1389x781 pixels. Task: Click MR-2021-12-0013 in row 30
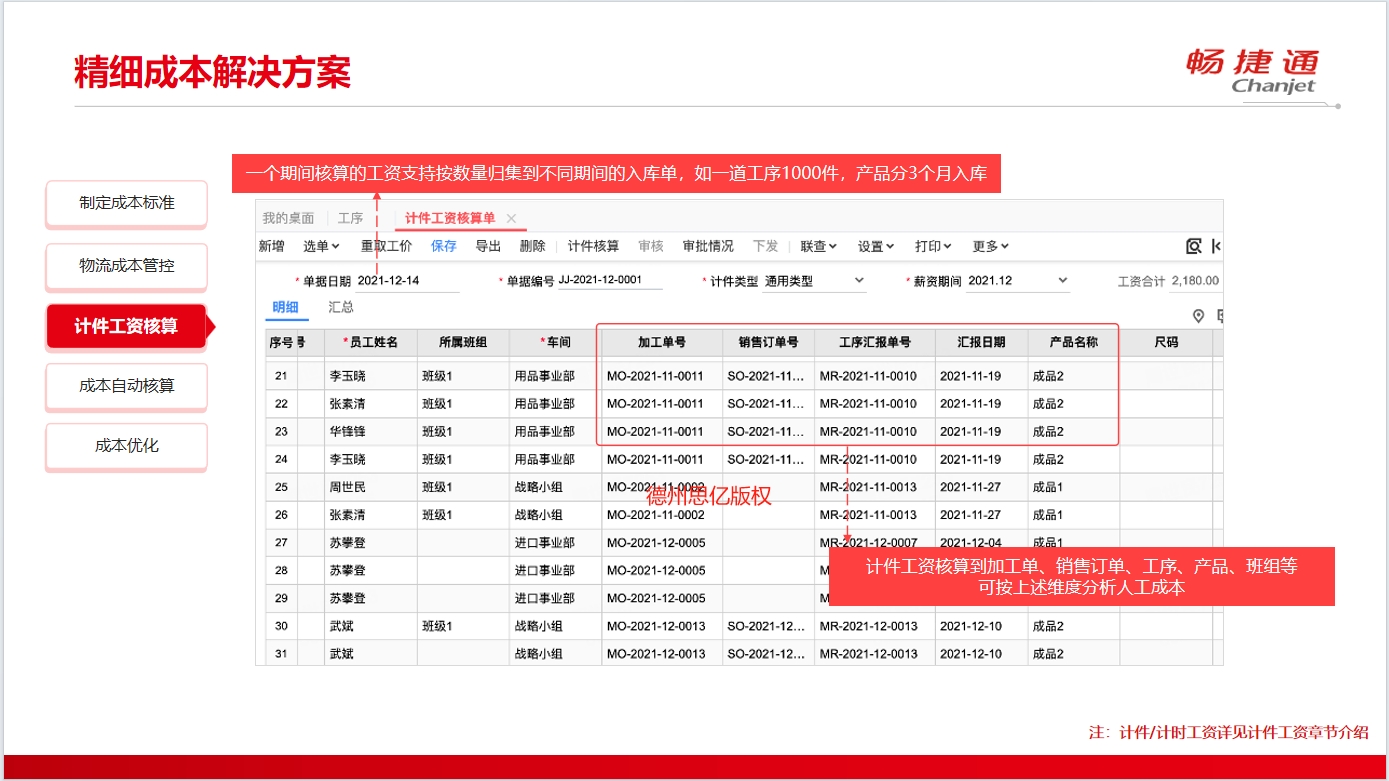(x=868, y=626)
